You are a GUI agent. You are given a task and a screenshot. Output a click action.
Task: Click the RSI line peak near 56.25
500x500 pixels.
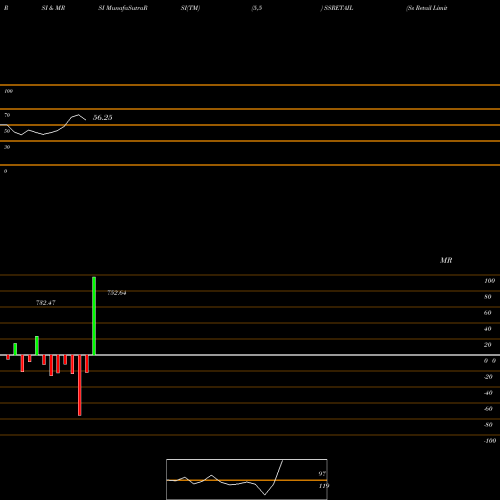(x=78, y=115)
